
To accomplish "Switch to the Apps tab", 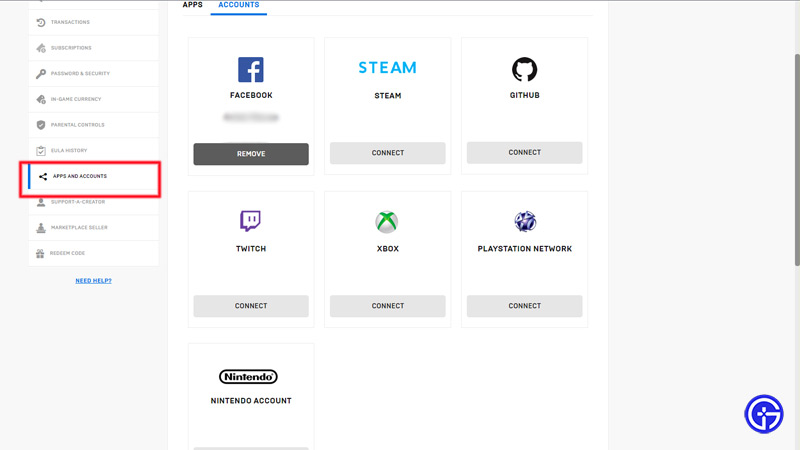I will [x=192, y=5].
